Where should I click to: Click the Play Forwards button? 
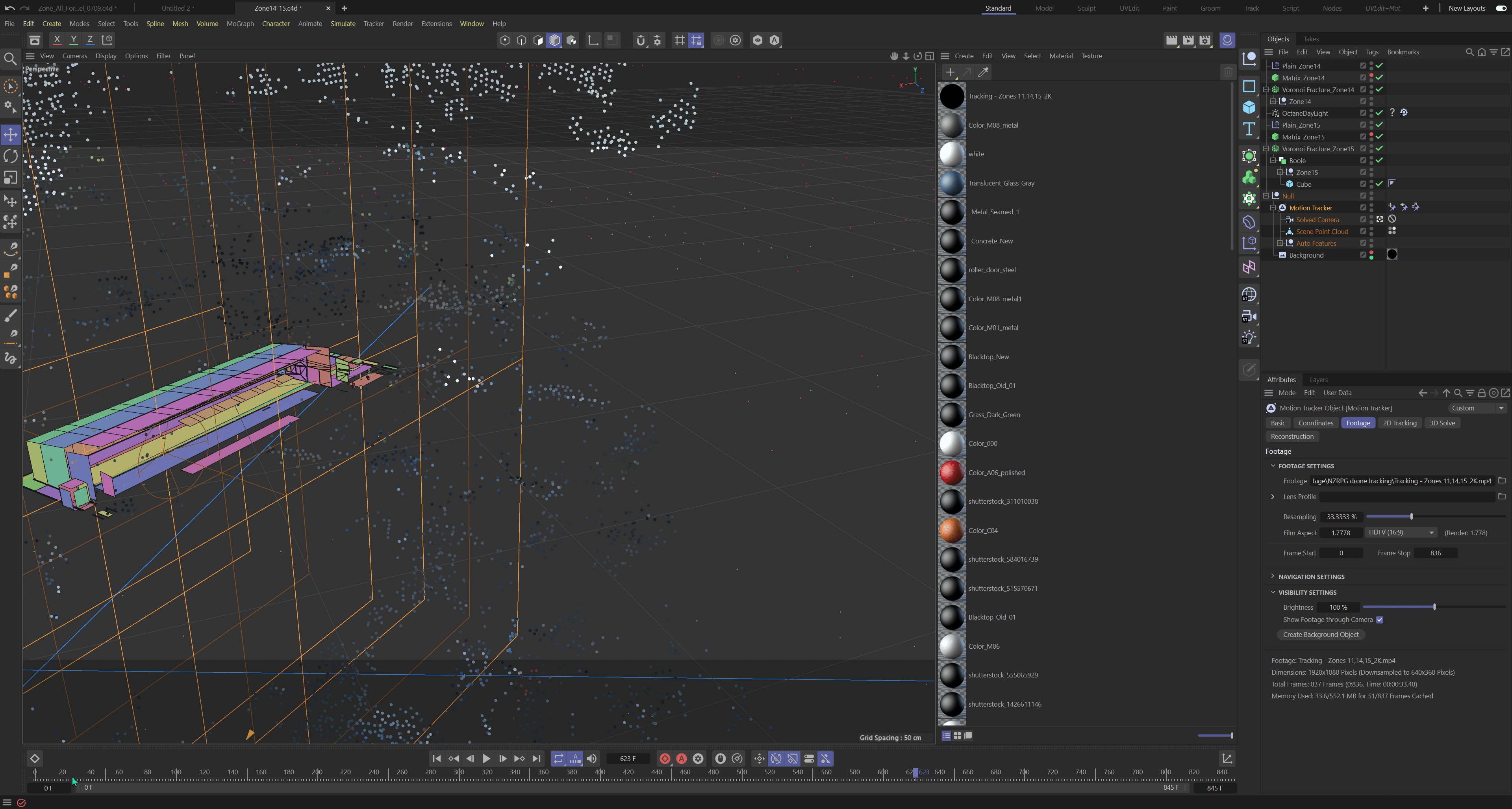click(486, 759)
